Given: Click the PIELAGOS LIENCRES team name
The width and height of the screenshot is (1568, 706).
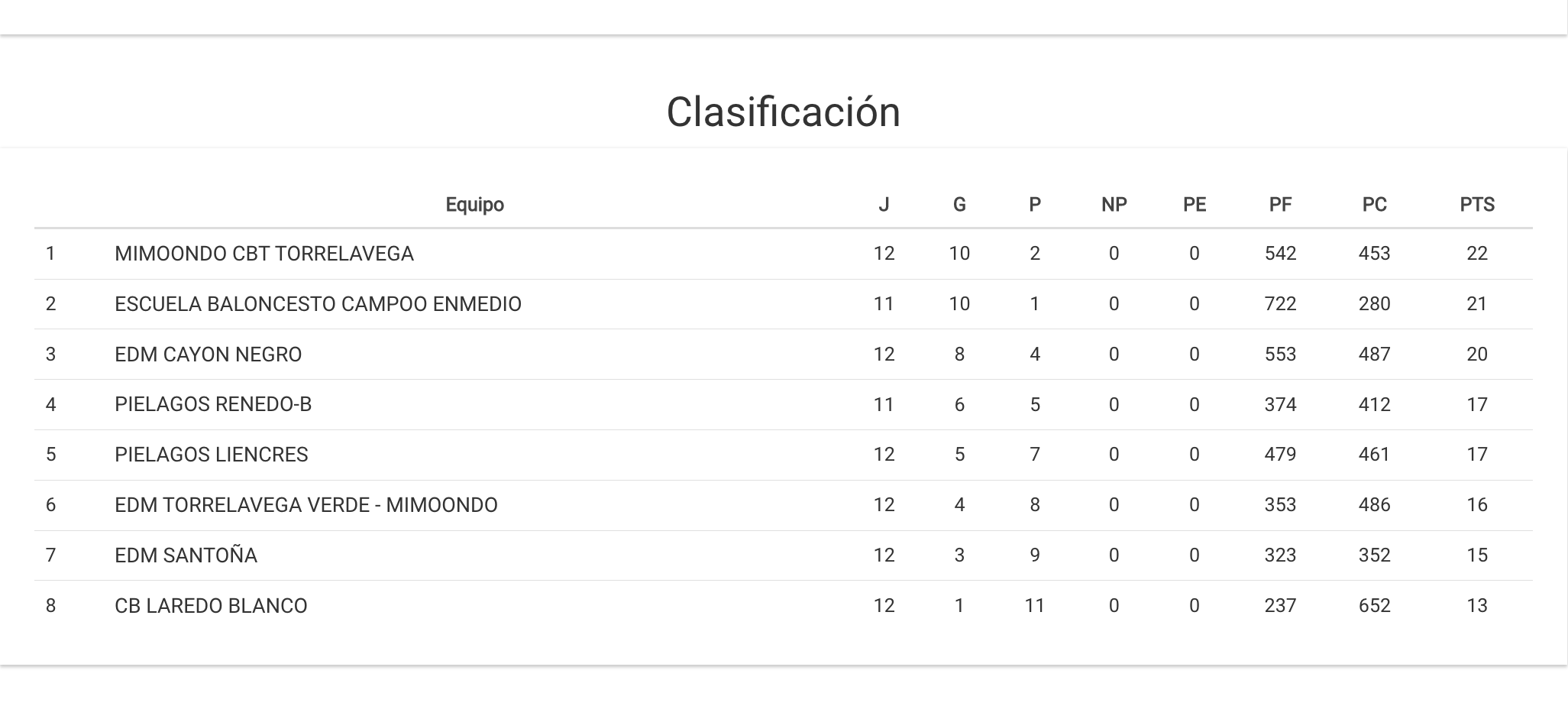Looking at the screenshot, I should coord(212,455).
